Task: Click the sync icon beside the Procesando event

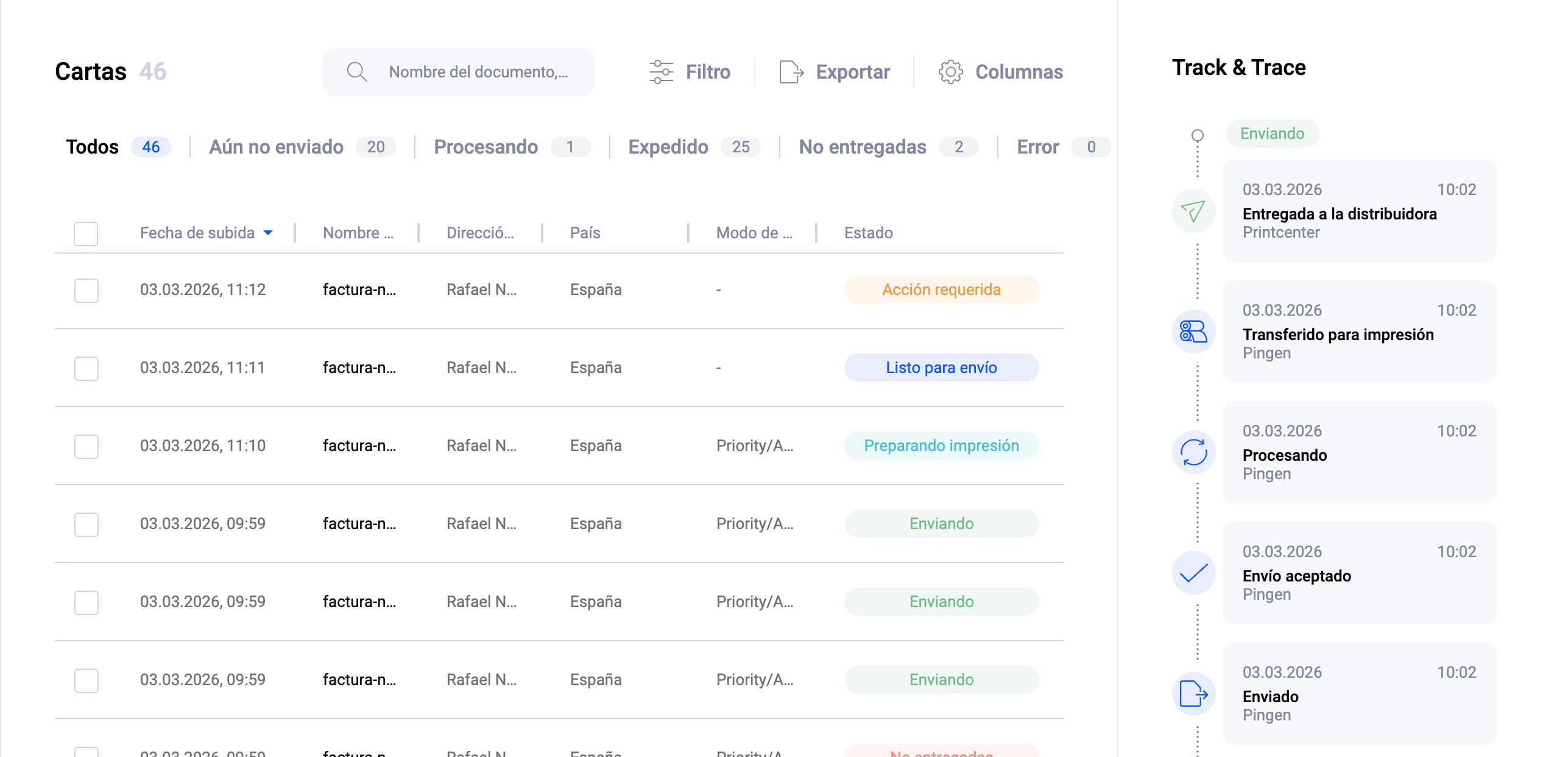Action: [x=1193, y=452]
